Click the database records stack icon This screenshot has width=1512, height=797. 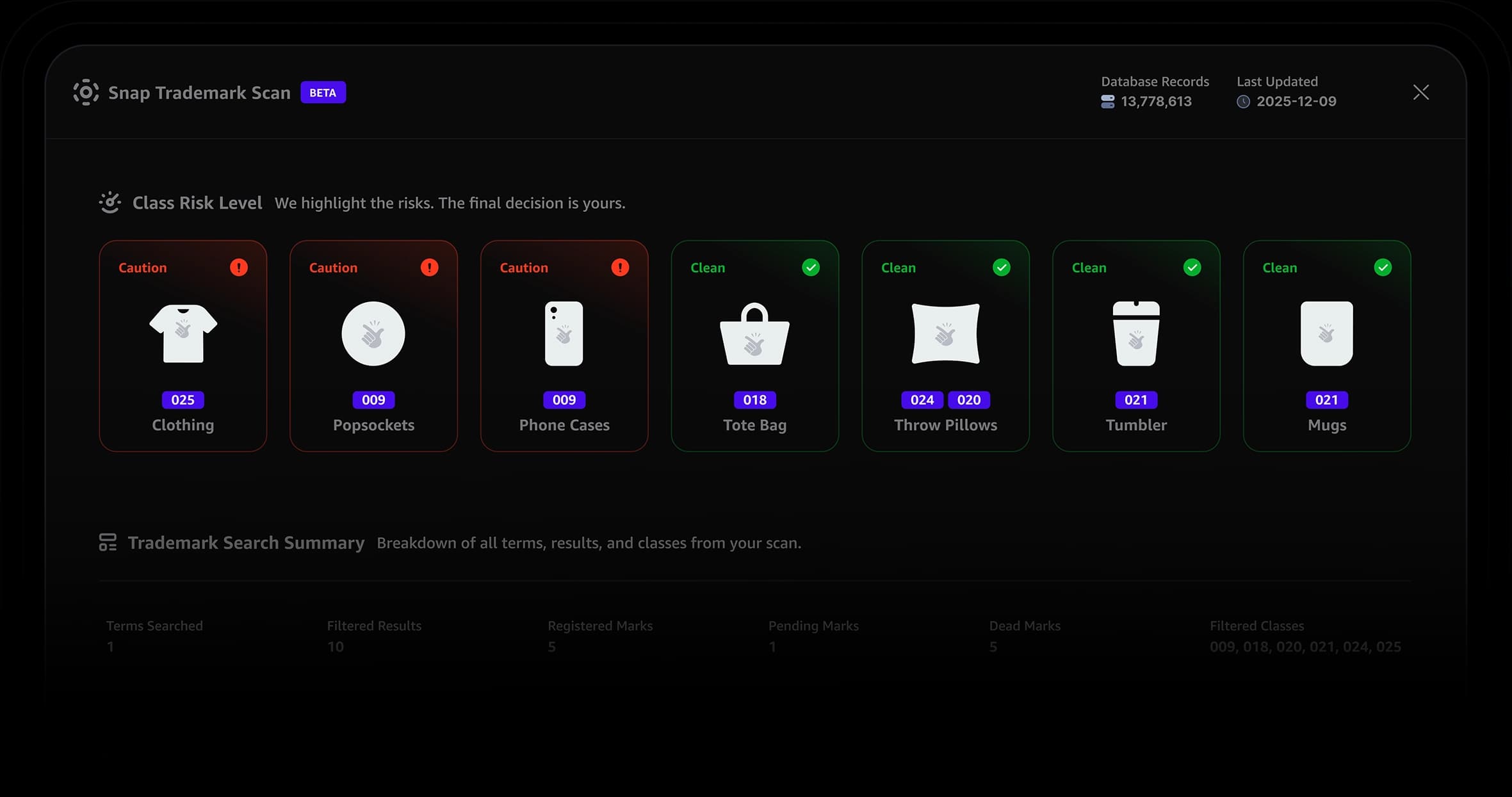(x=1107, y=102)
